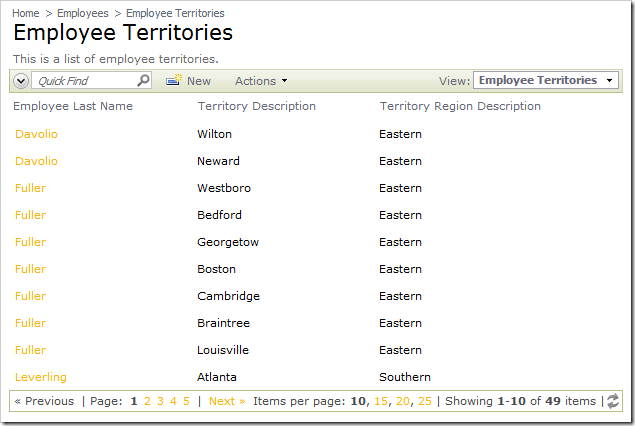
Task: Click the New record icon
Action: 174,81
